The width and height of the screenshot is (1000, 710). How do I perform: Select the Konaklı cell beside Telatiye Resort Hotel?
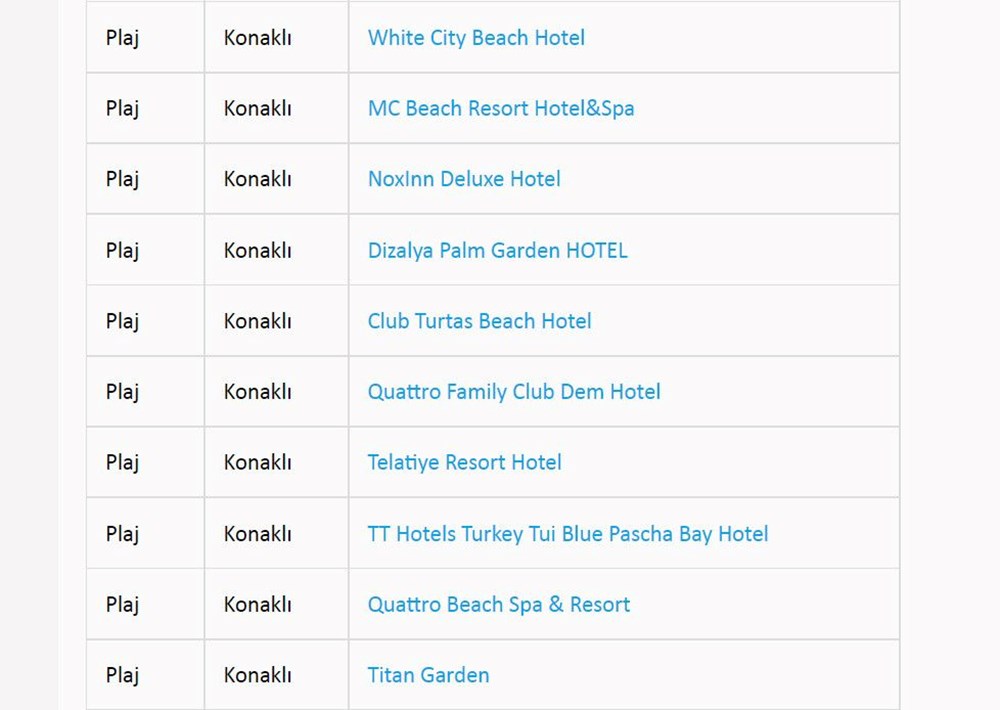click(257, 463)
